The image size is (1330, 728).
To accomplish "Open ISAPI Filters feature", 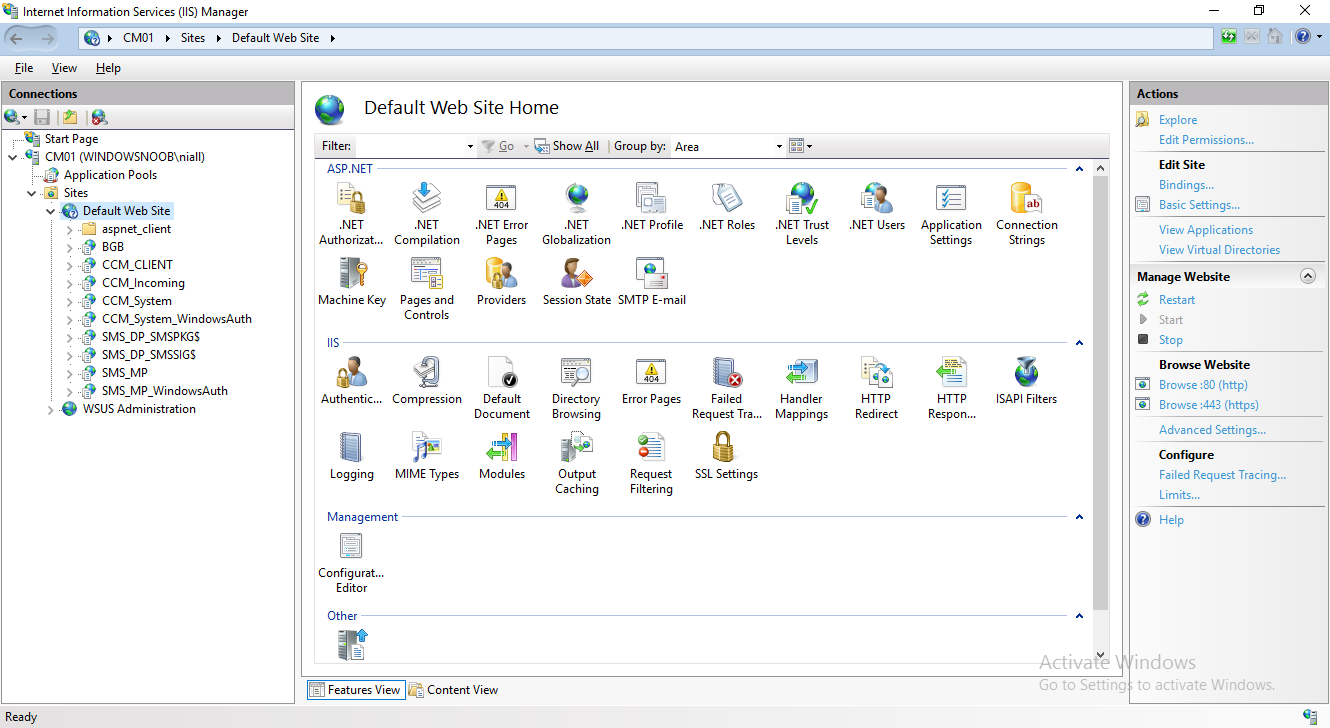I will point(1027,381).
